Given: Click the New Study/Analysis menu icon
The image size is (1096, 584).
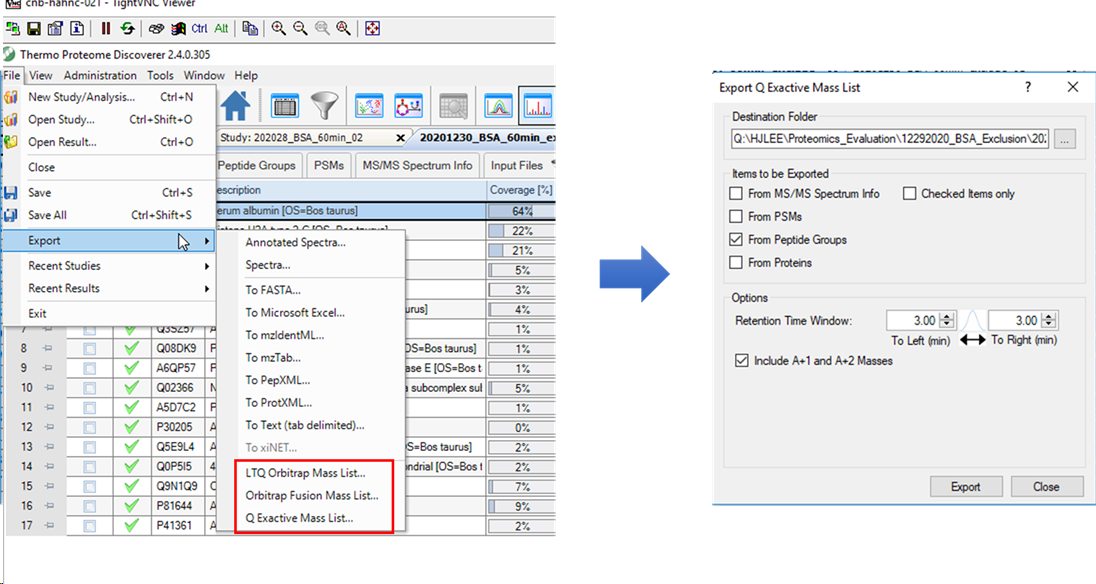Looking at the screenshot, I should pyautogui.click(x=10, y=97).
